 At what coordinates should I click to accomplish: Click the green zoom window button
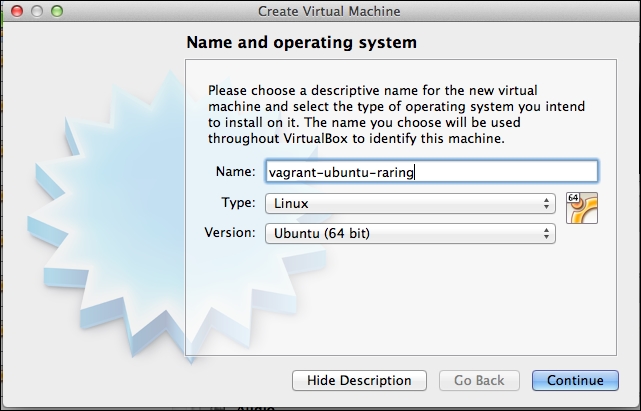coord(57,11)
